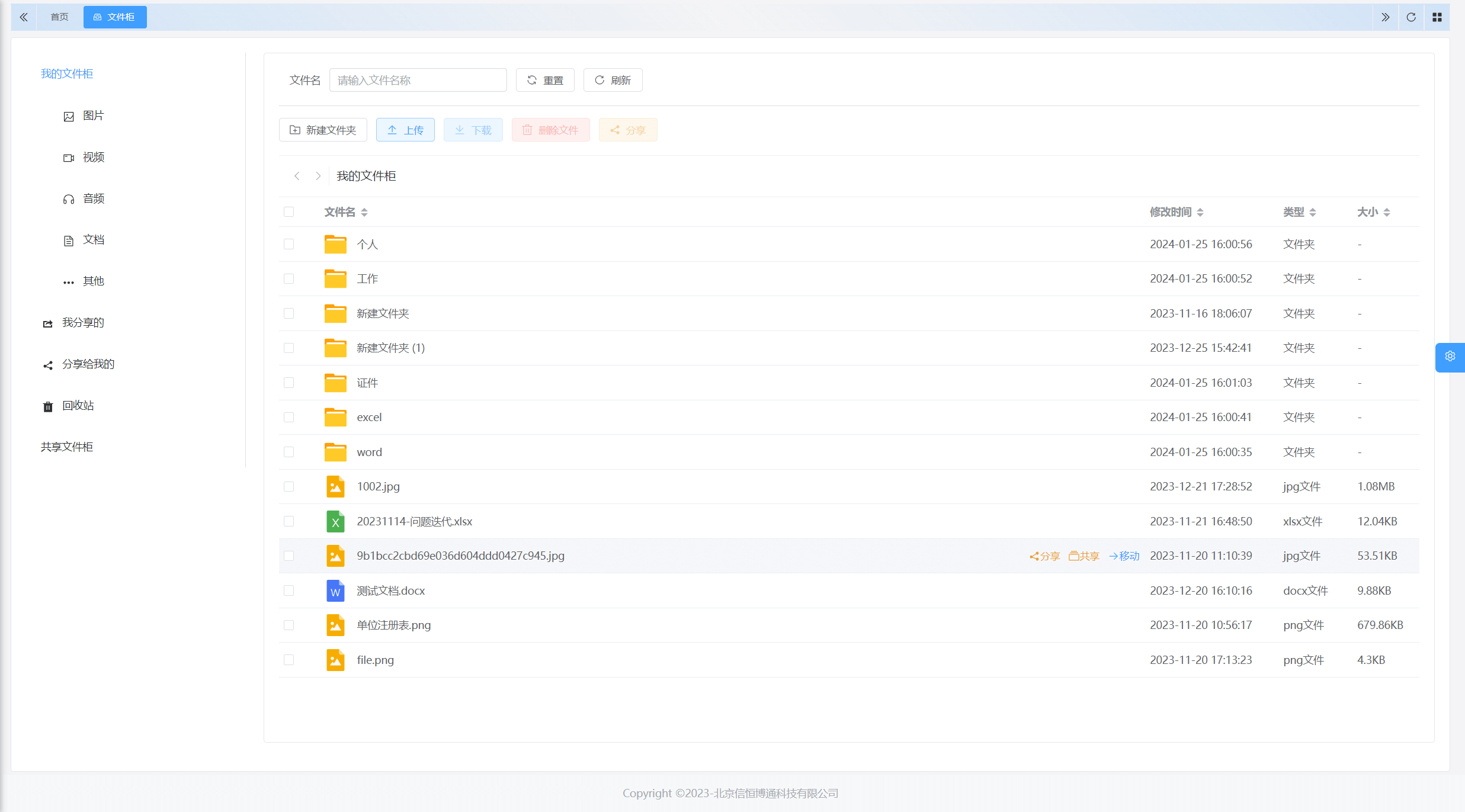Click the settings gear on right edge
Image resolution: width=1465 pixels, height=812 pixels.
tap(1450, 357)
